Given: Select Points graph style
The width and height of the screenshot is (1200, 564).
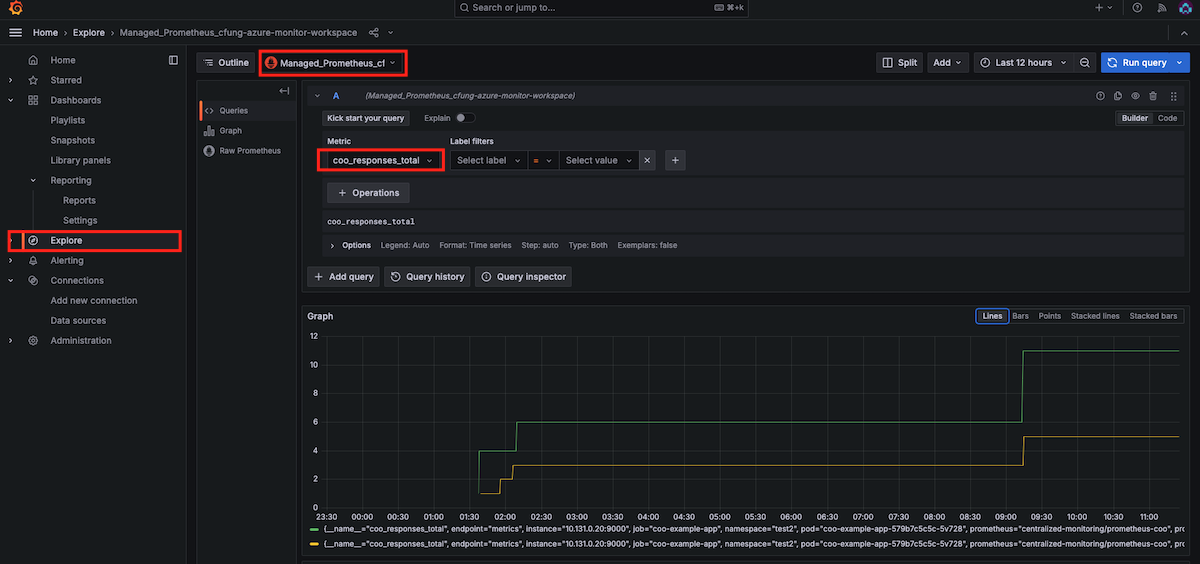Looking at the screenshot, I should pos(1049,316).
